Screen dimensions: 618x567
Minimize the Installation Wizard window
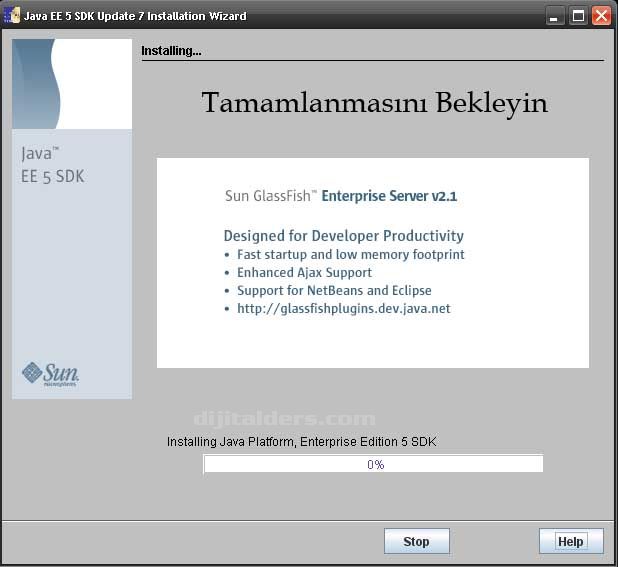pyautogui.click(x=554, y=16)
